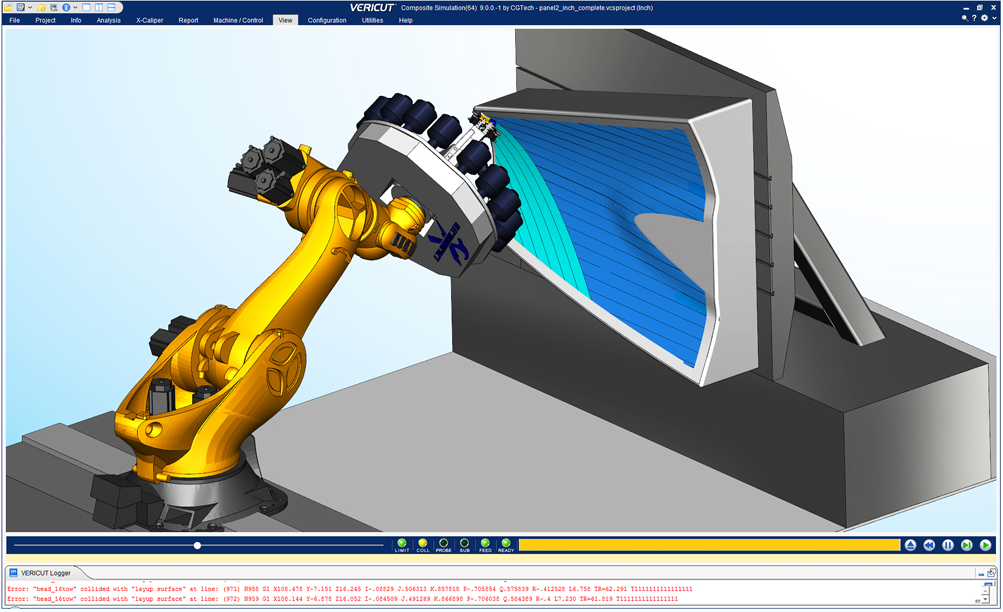Screen dimensions: 1003x612
Task: Click the reset model eject-style button
Action: coord(910,545)
